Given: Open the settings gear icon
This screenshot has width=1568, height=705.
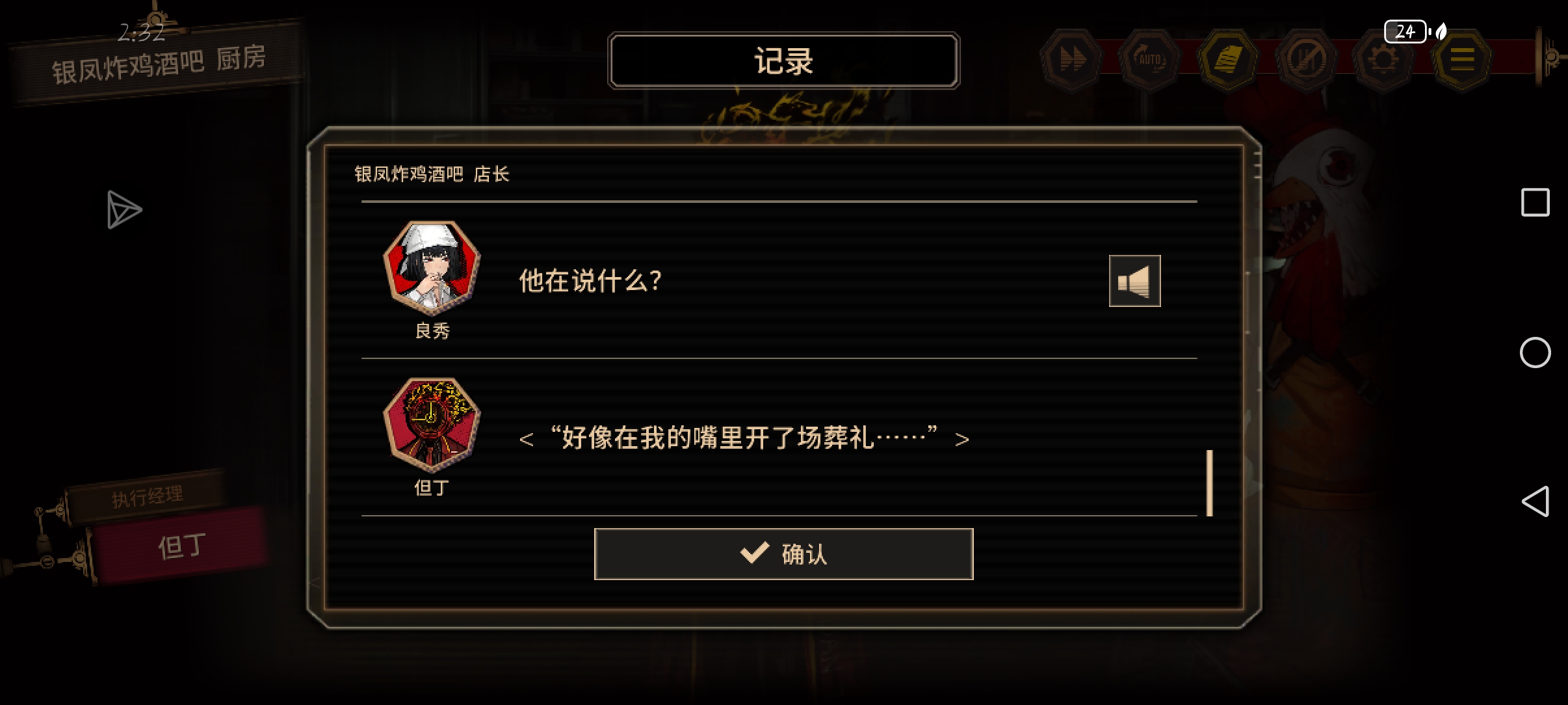Looking at the screenshot, I should [x=1383, y=60].
